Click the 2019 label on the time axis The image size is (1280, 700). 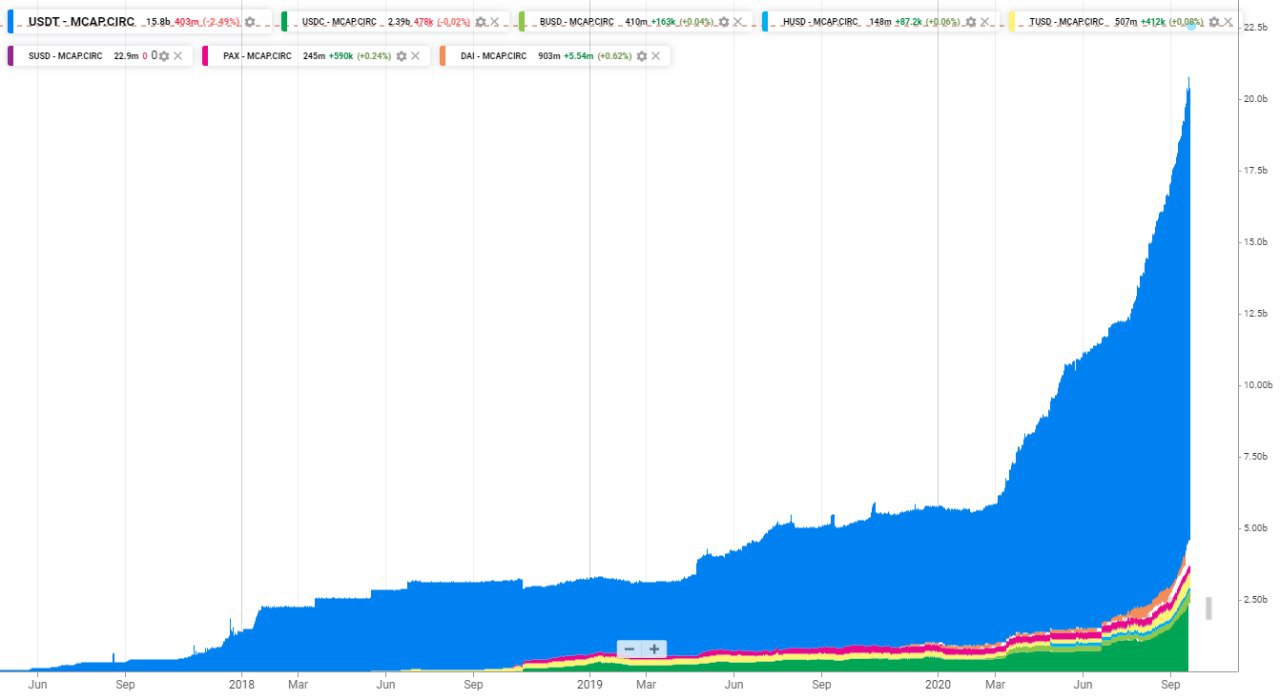[590, 685]
